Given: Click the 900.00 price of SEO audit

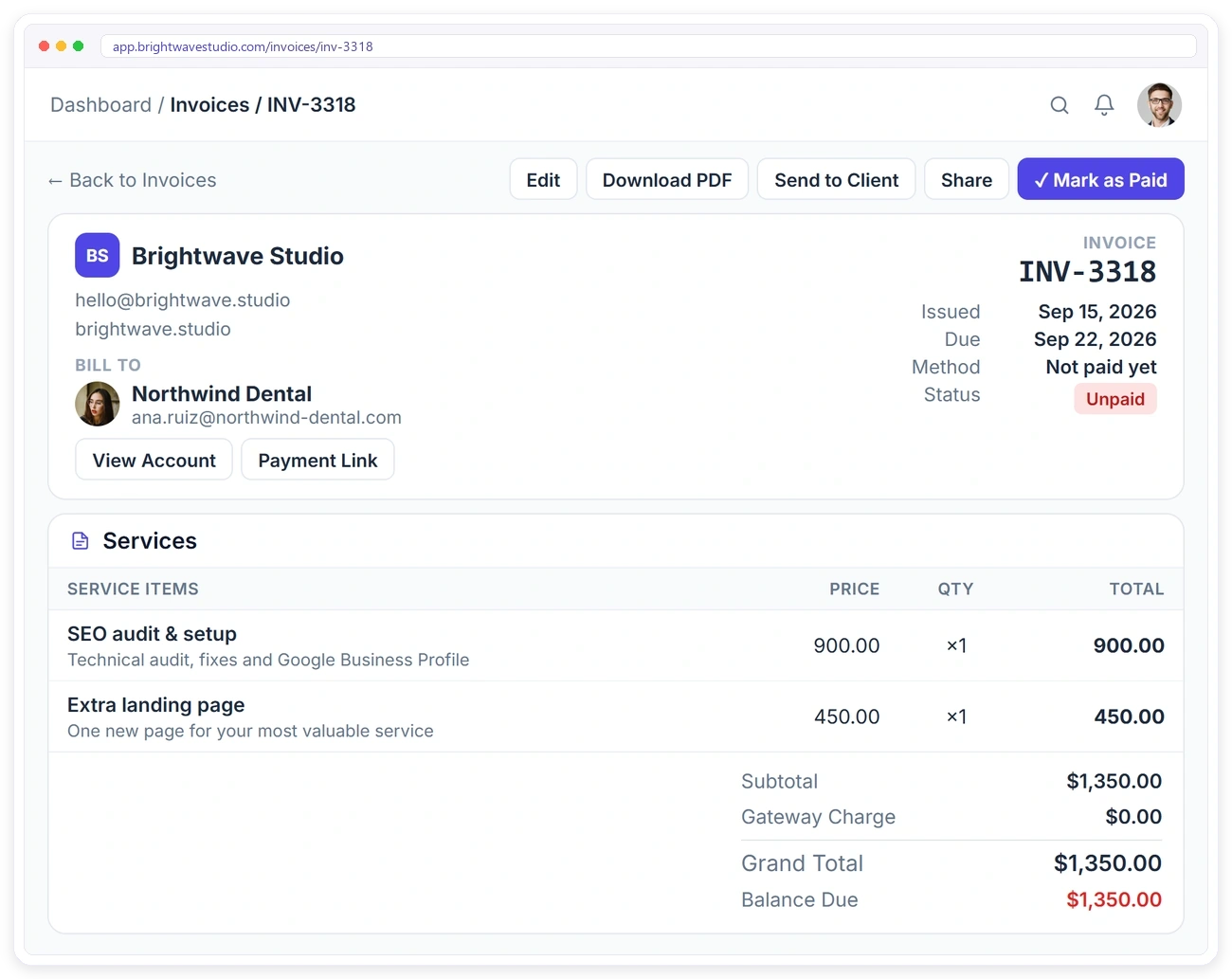Looking at the screenshot, I should click(846, 645).
